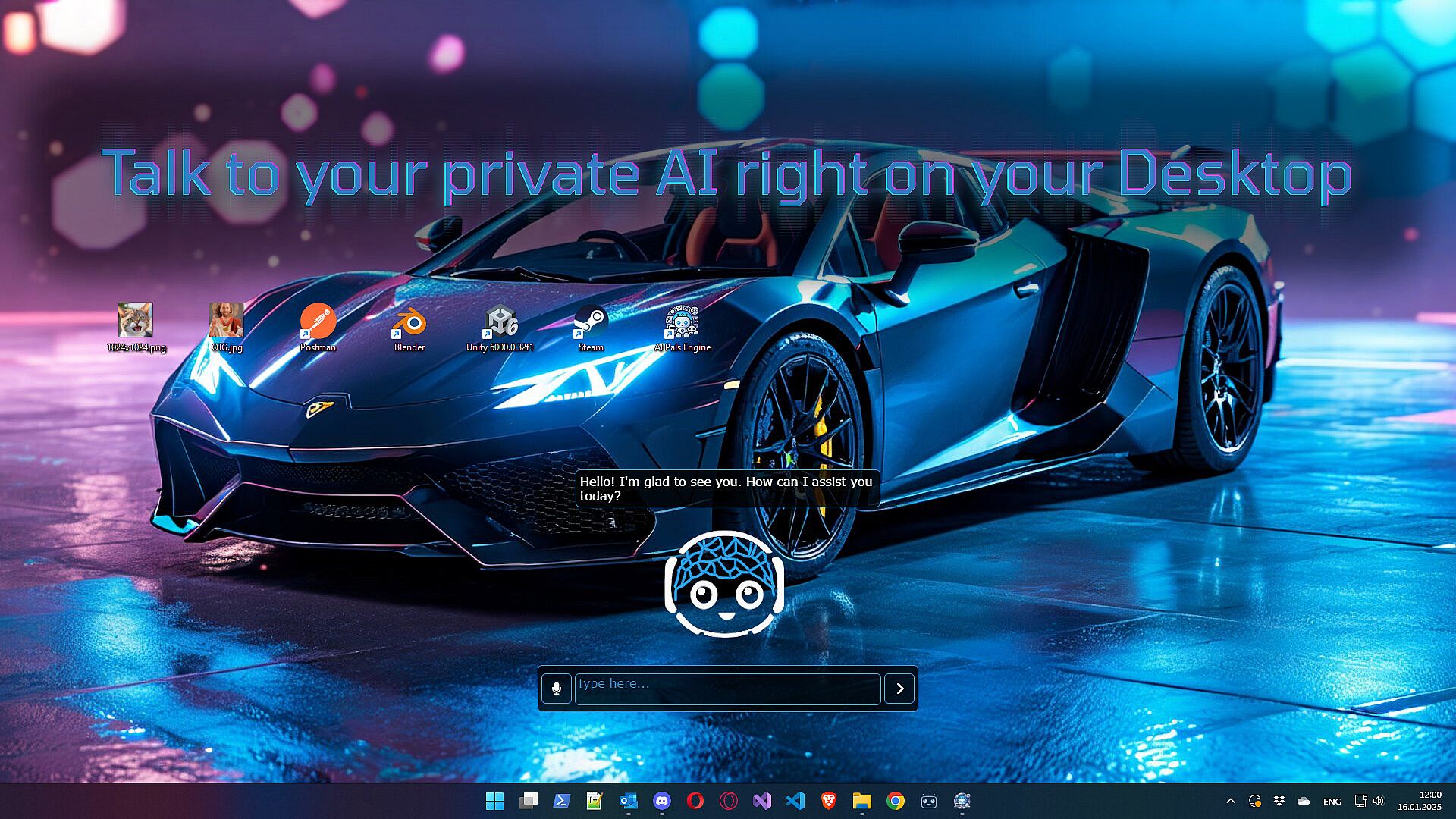The image size is (1456, 819).
Task: Click the AI Pals robot avatar
Action: (x=724, y=584)
